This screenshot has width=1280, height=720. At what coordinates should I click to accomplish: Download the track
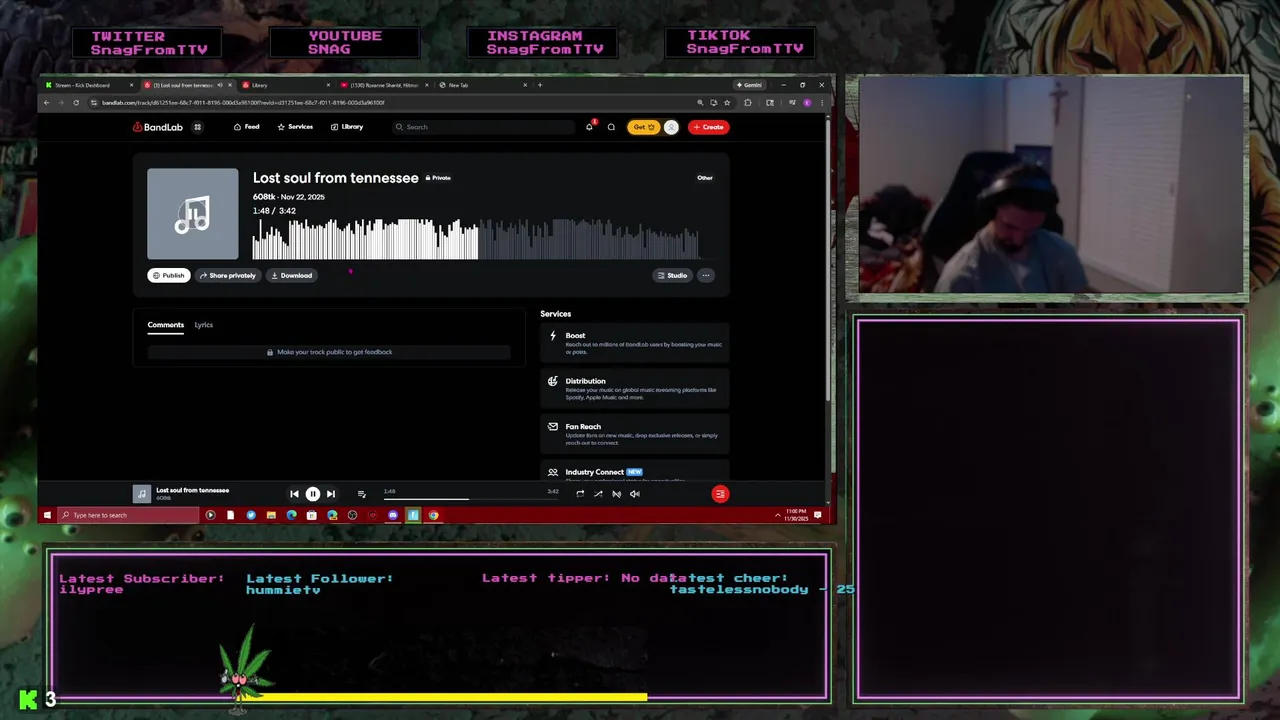click(x=292, y=275)
